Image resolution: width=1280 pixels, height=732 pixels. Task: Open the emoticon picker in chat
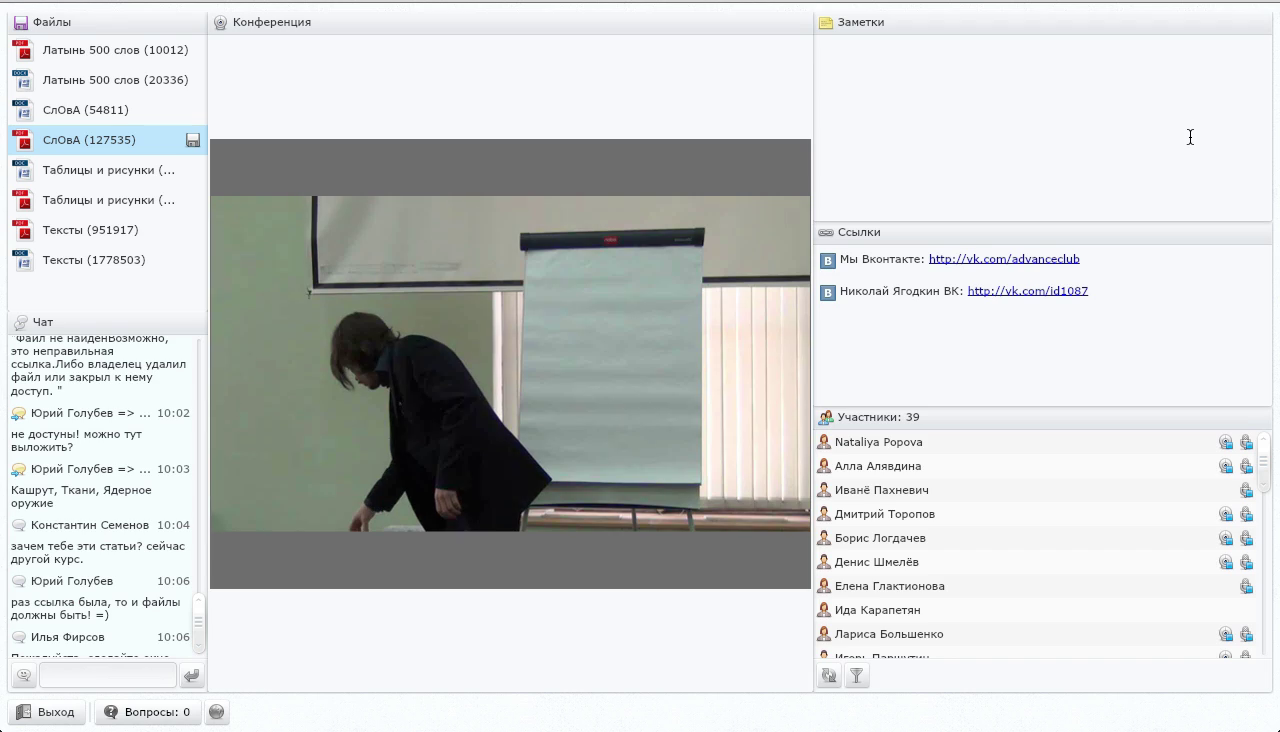pyautogui.click(x=24, y=675)
